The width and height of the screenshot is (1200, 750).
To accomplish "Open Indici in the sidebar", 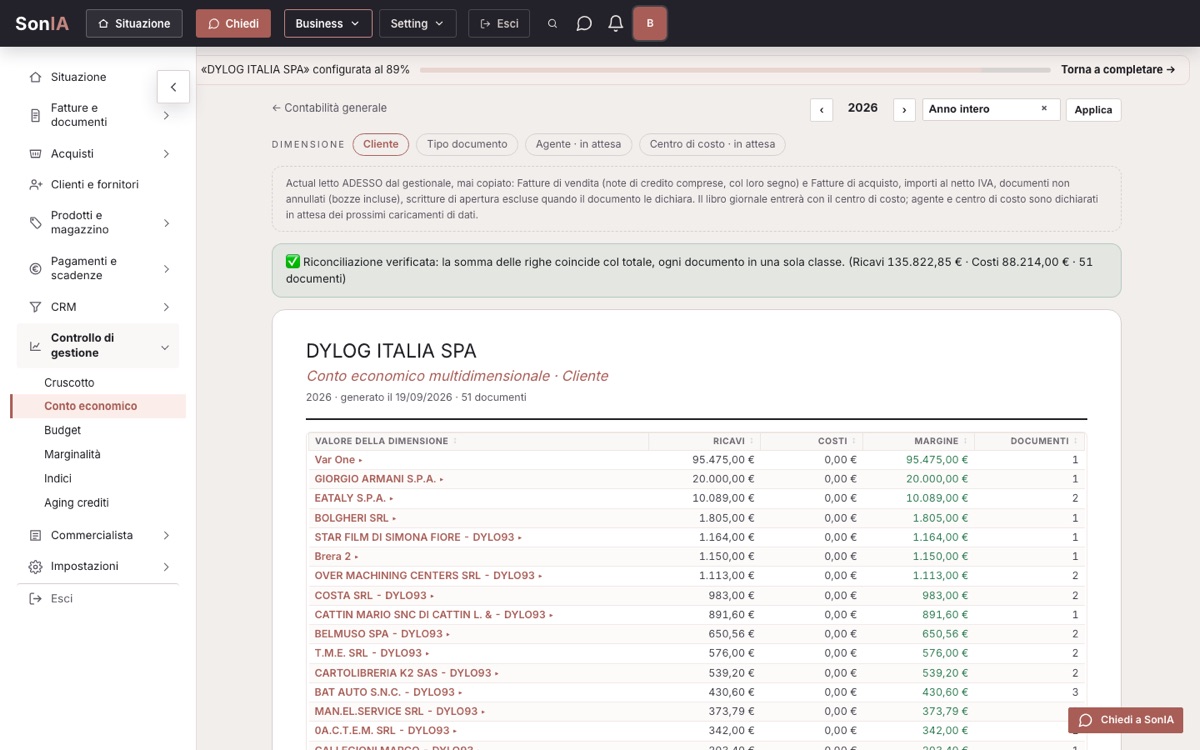I will pyautogui.click(x=58, y=478).
